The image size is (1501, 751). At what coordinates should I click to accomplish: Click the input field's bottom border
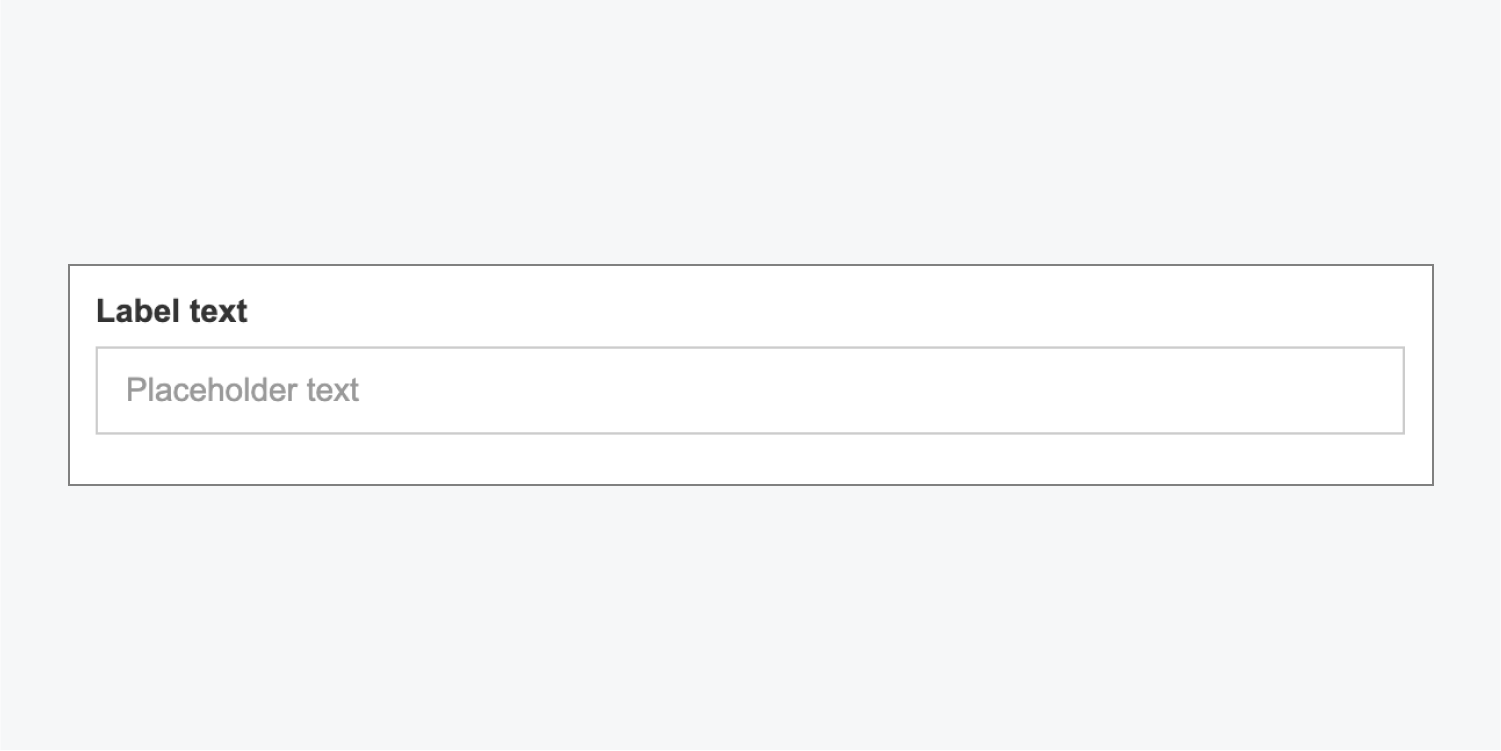click(750, 433)
